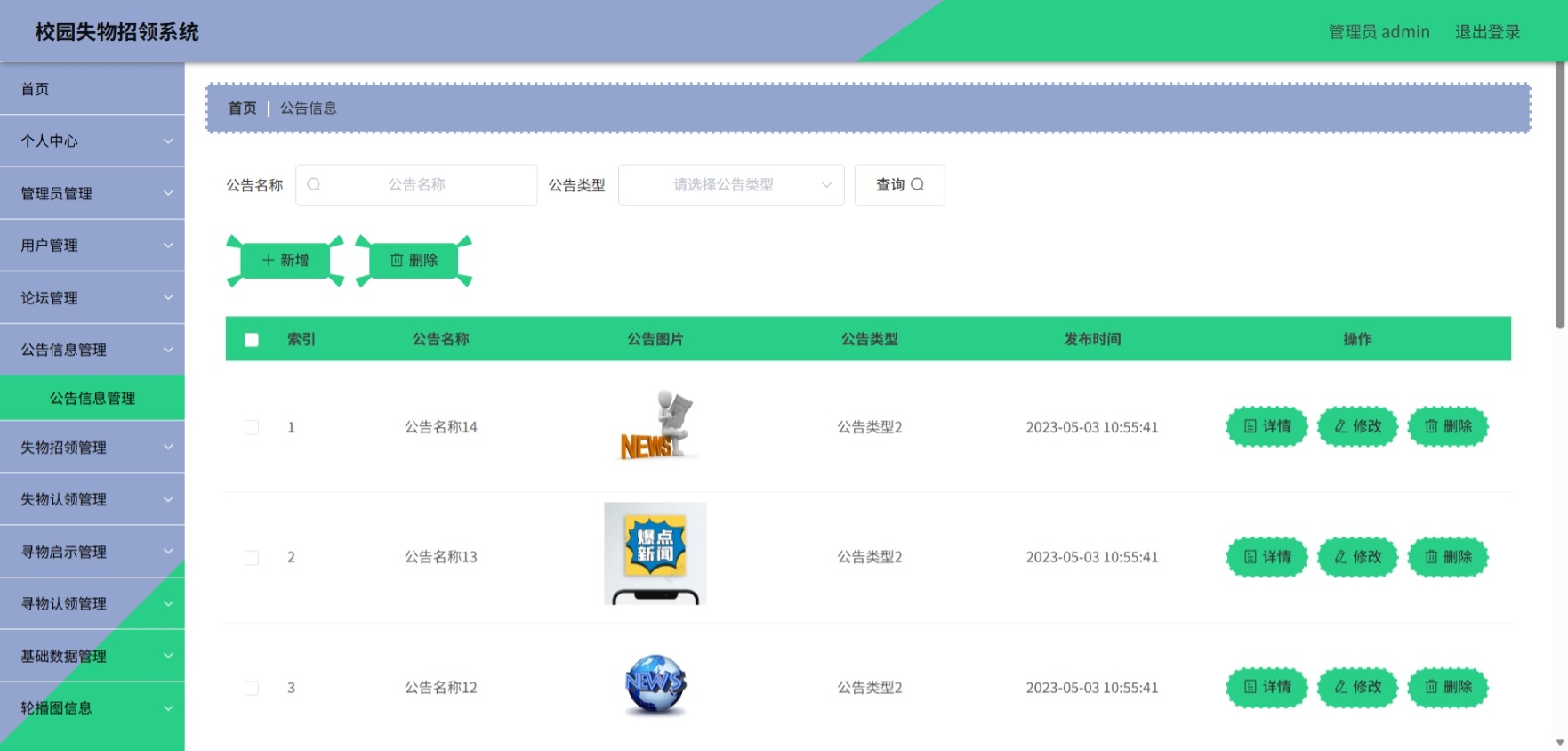1568x751 pixels.
Task: Go to 首页 in the sidebar
Action: coord(92,89)
